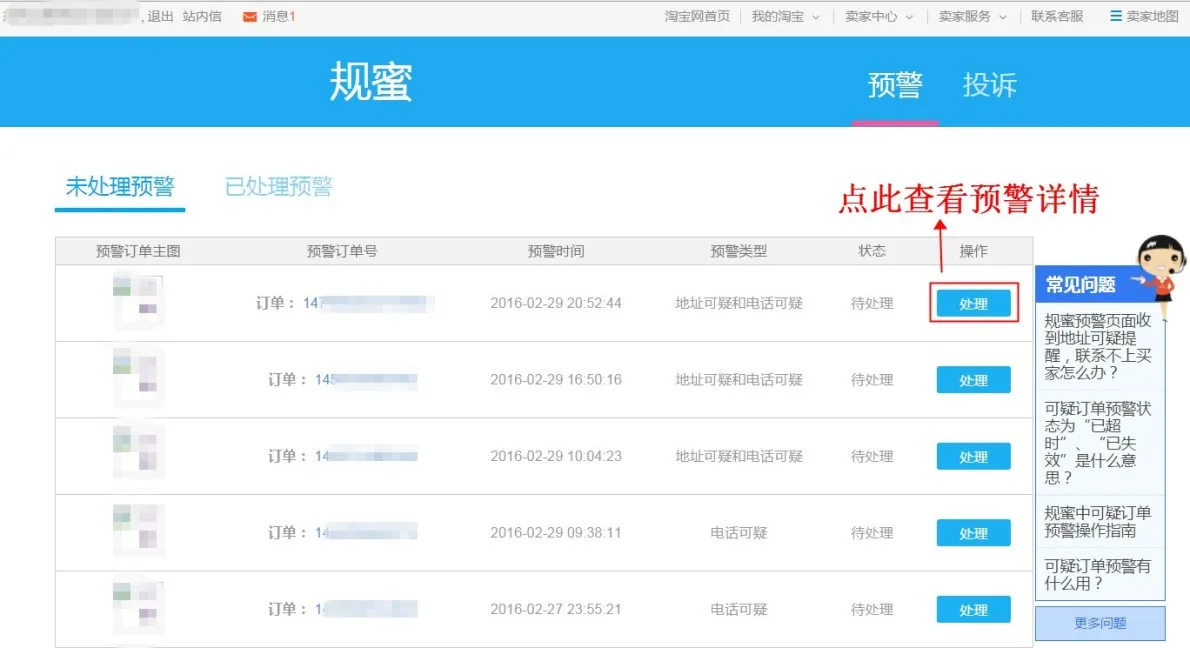Click 处理 for the 20:52:44 warning

[x=973, y=304]
